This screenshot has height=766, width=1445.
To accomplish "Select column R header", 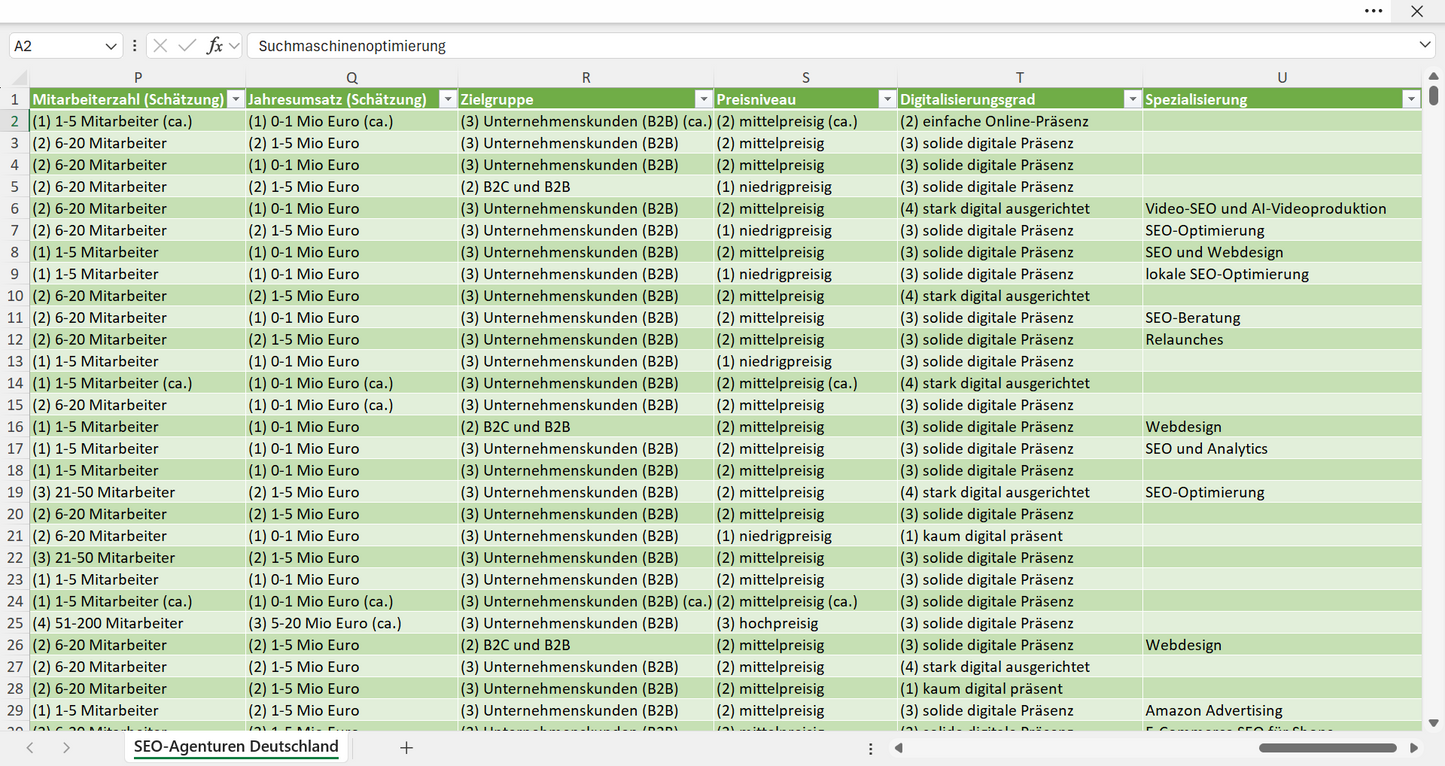I will [586, 77].
